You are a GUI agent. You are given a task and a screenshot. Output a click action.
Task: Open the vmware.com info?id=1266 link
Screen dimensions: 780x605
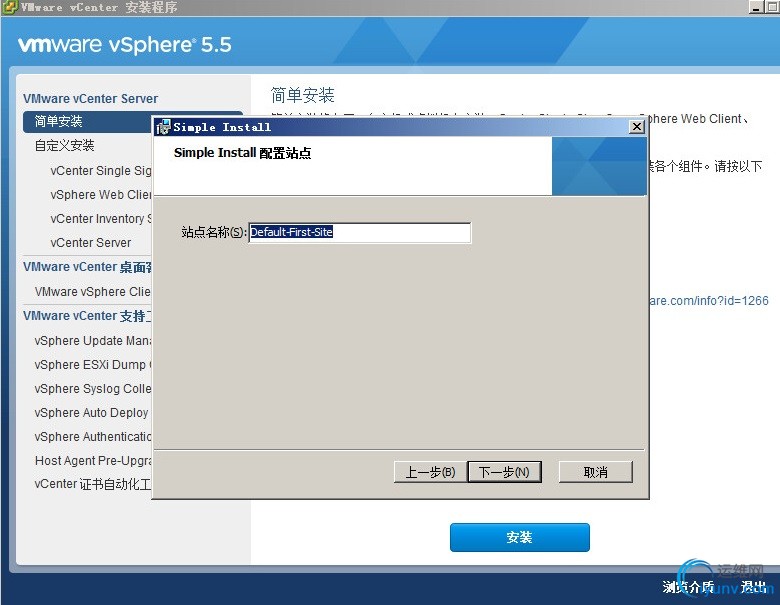pos(709,301)
